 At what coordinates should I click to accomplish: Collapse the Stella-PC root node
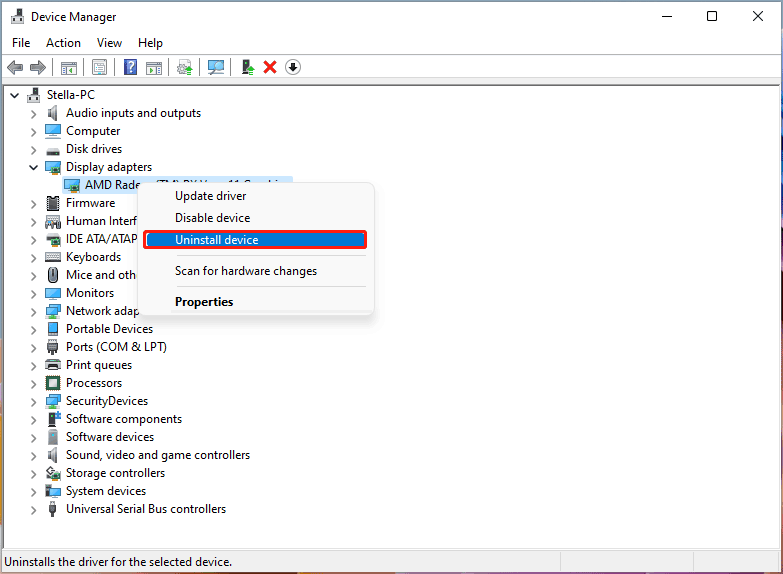(15, 95)
